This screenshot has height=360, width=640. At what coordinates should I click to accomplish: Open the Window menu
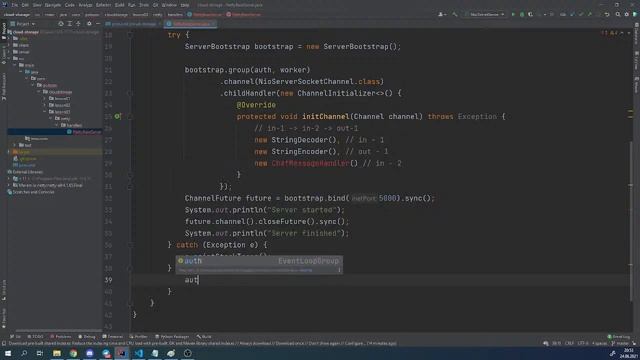point(169,5)
